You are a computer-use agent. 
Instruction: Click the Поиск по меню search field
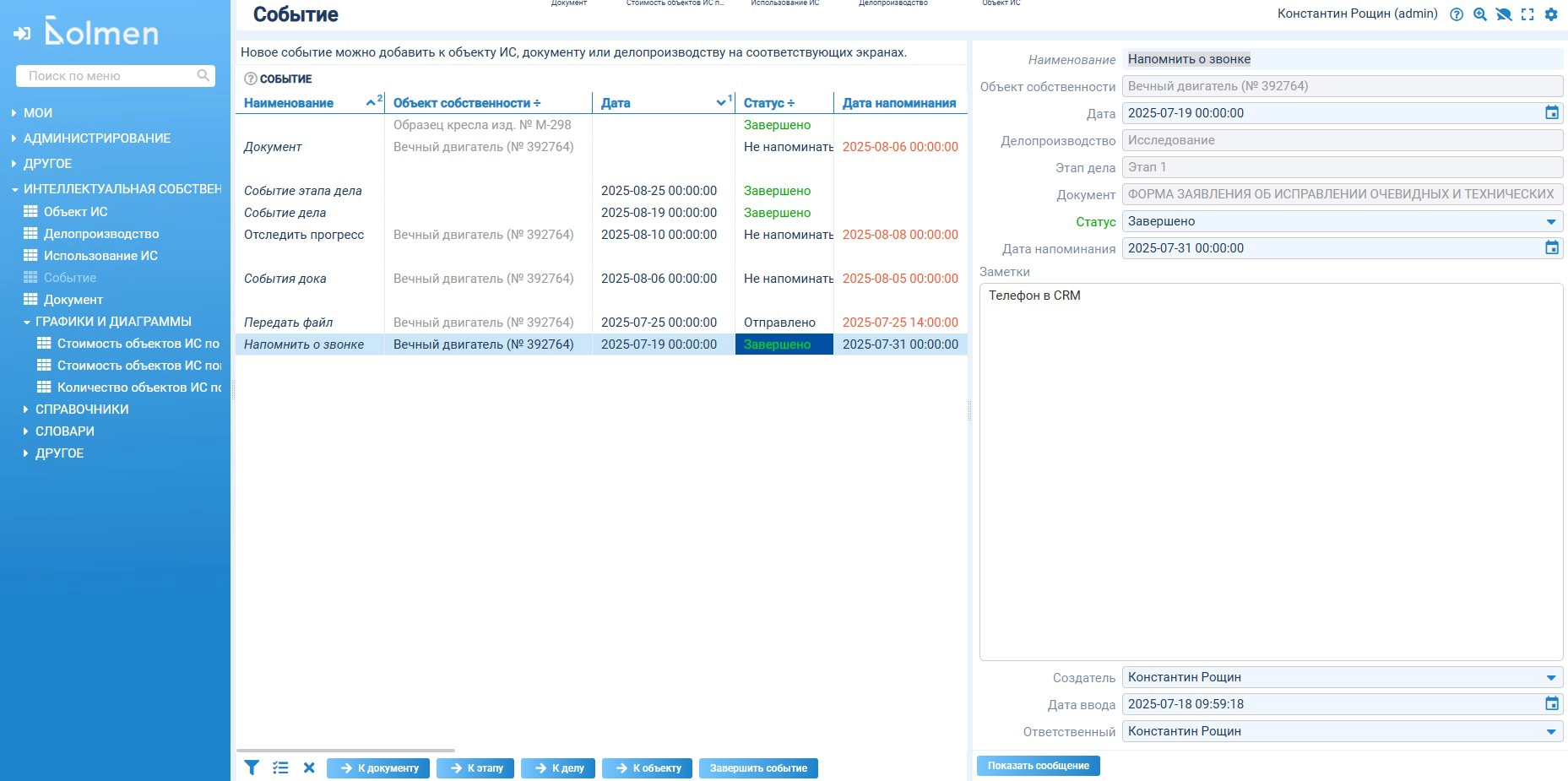[x=110, y=76]
